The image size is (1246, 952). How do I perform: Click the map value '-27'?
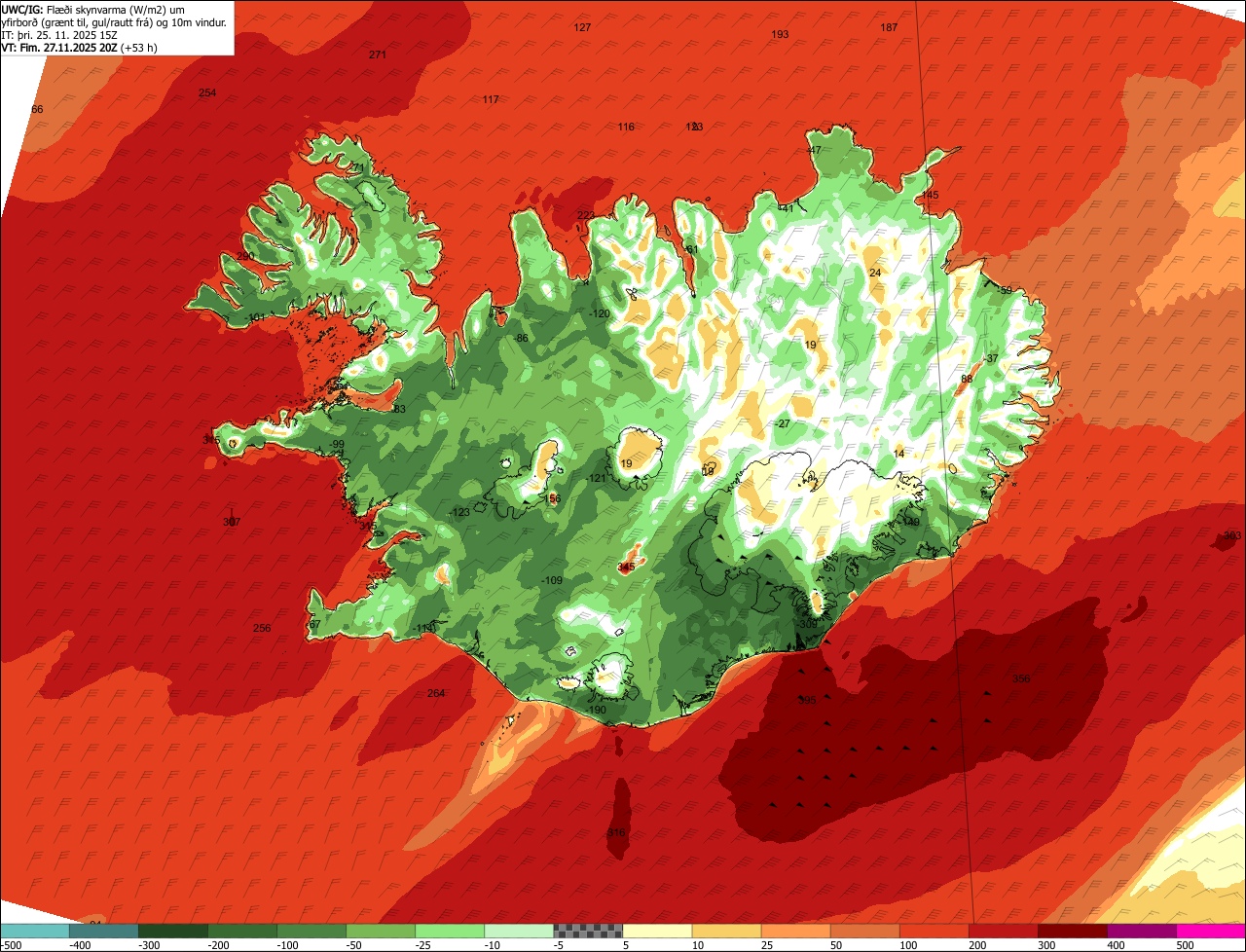point(783,423)
